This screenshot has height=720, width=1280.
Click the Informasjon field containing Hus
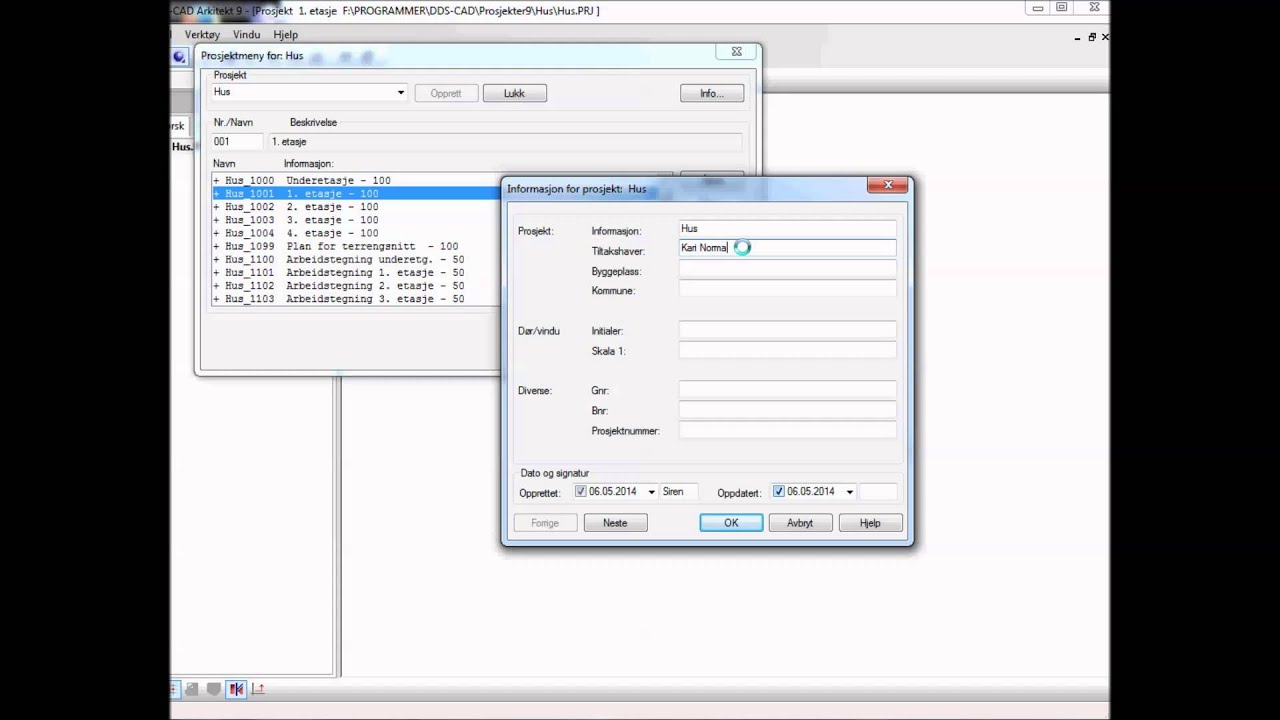tap(788, 229)
